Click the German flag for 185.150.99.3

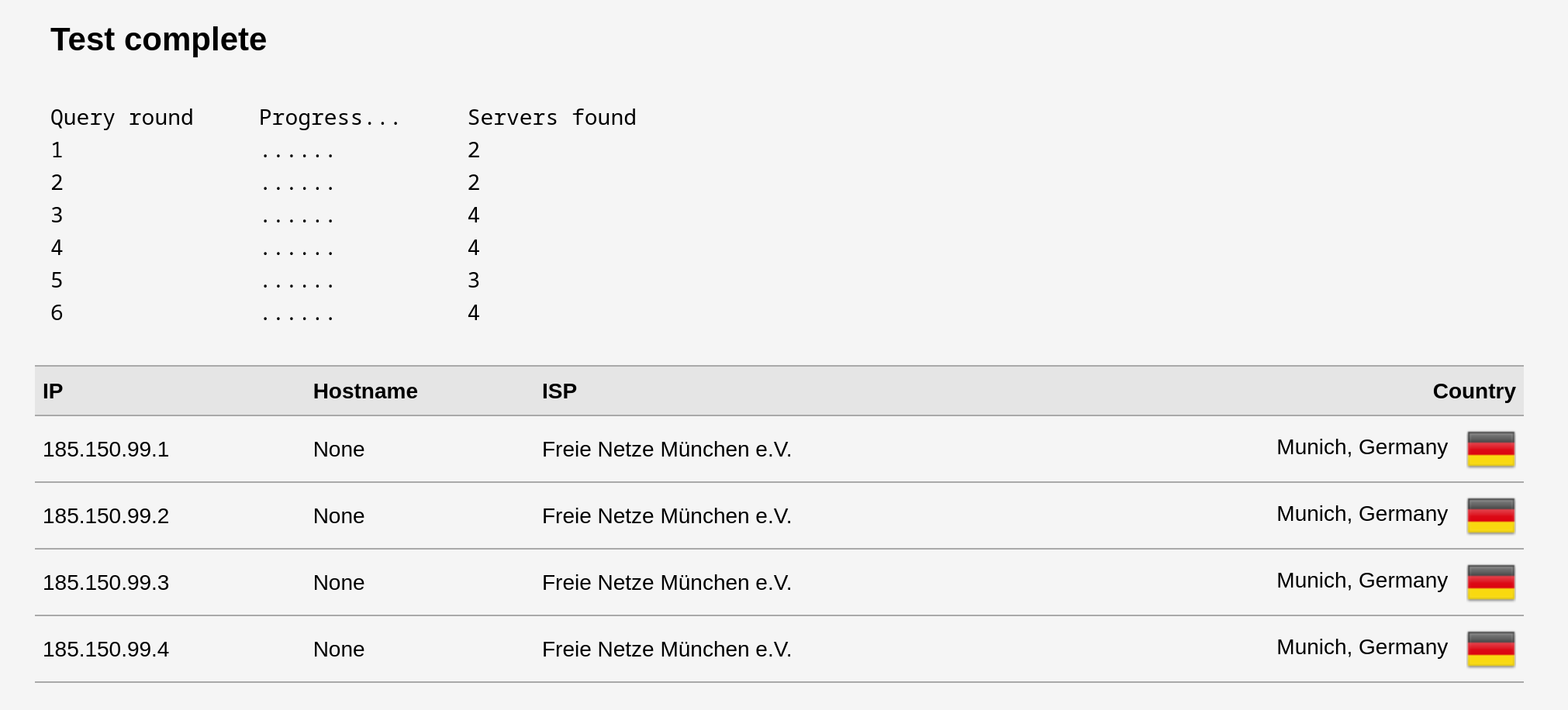pos(1490,582)
